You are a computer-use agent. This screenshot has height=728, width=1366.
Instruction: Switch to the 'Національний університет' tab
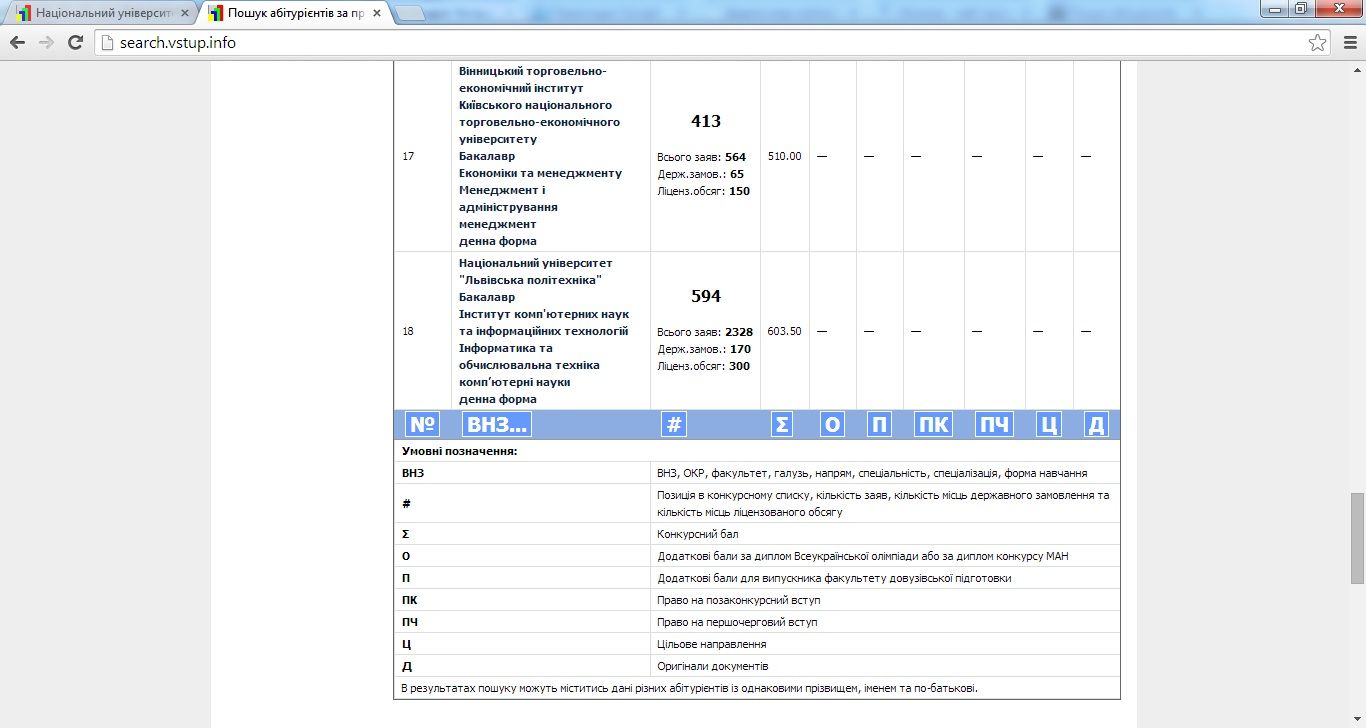click(100, 14)
